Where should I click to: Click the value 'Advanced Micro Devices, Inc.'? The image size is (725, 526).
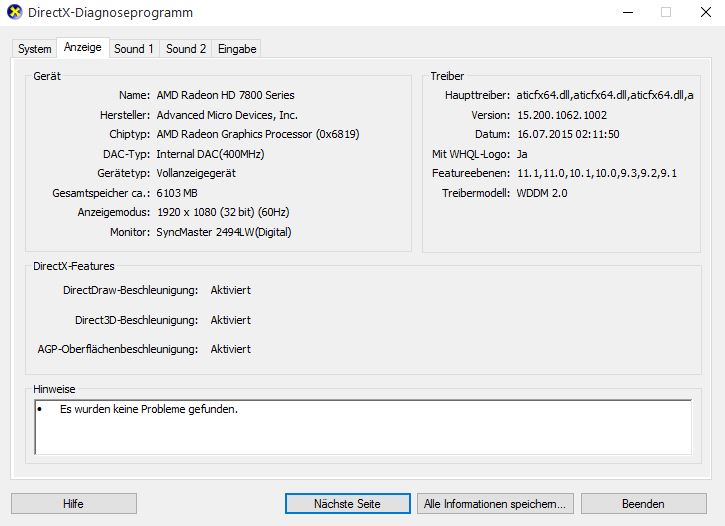pyautogui.click(x=227, y=115)
